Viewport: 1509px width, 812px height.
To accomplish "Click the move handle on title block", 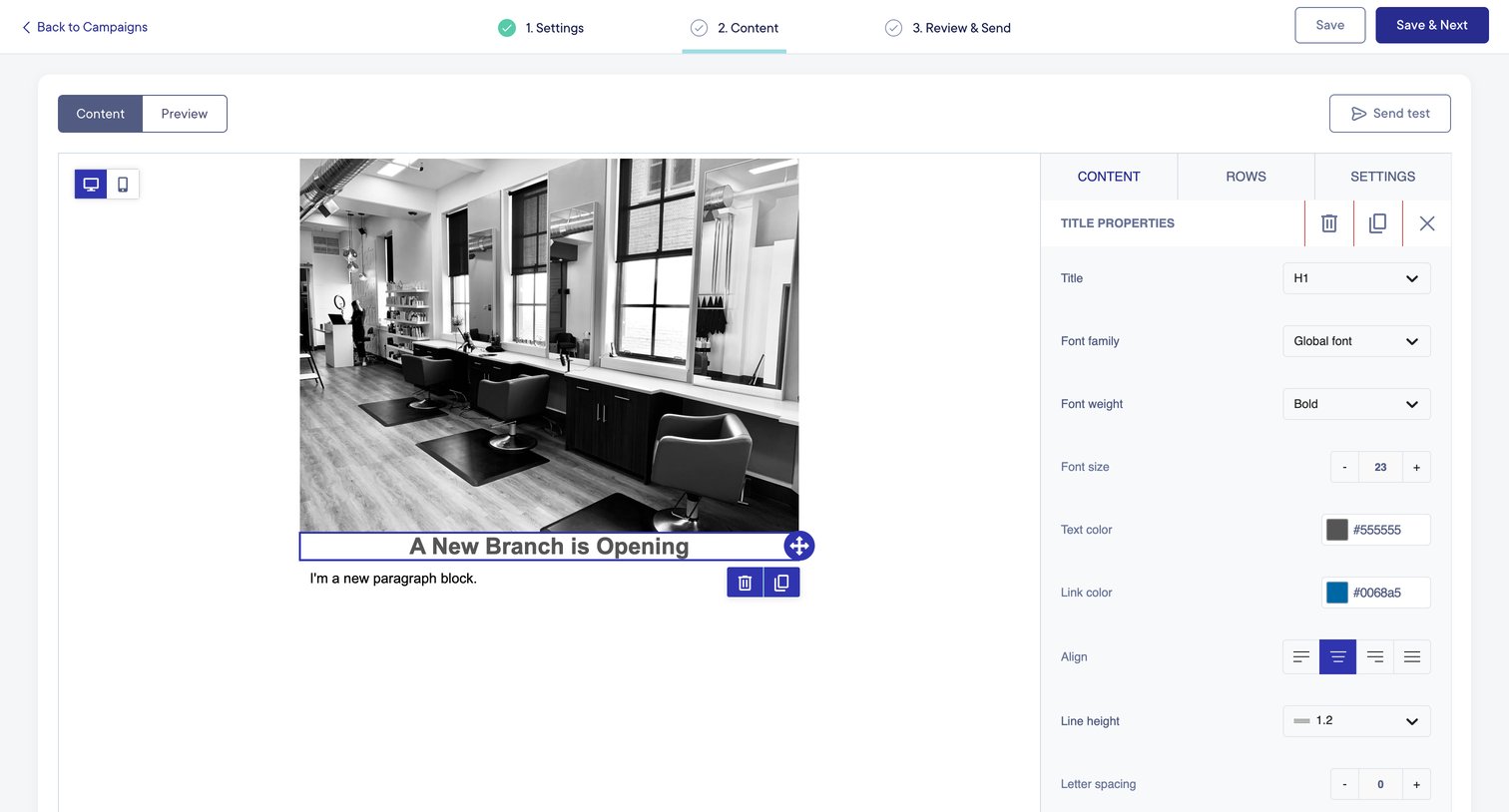I will [799, 546].
